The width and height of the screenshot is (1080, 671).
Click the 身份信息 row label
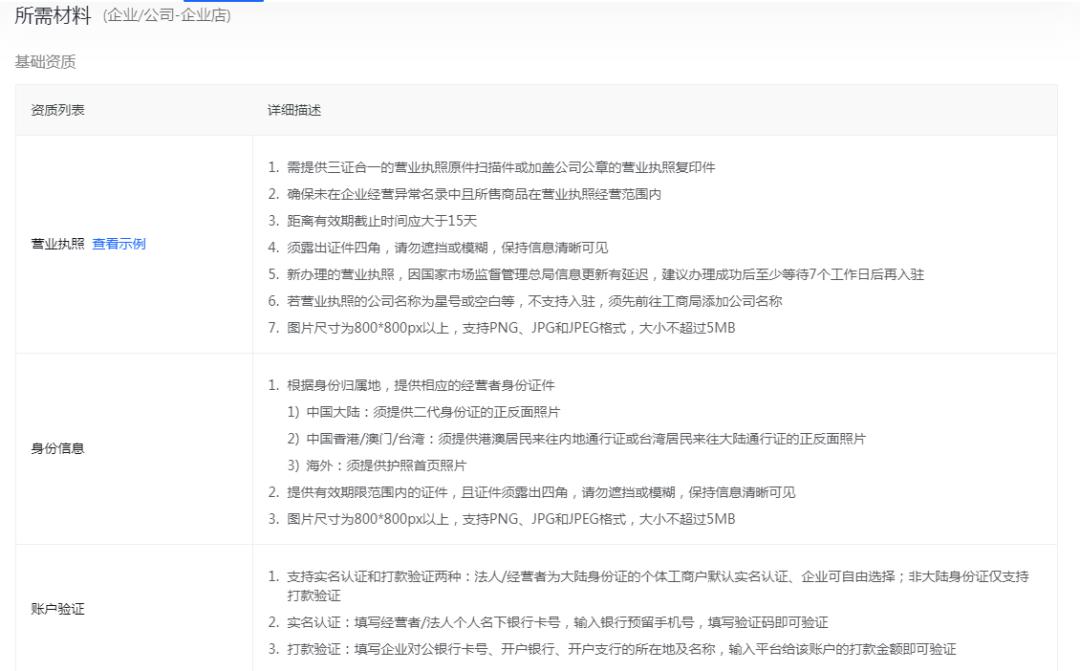[x=58, y=448]
